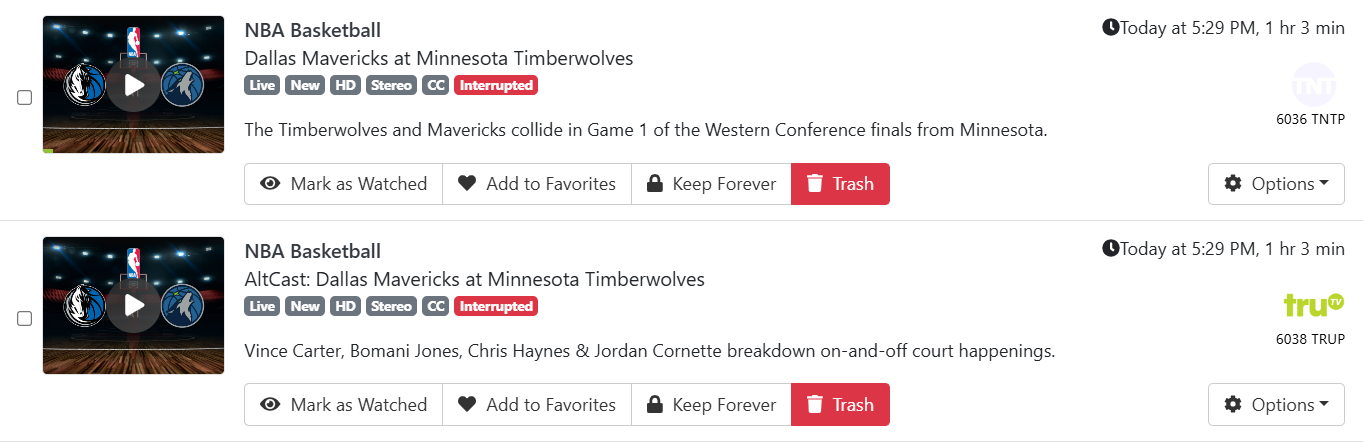This screenshot has width=1363, height=445.
Task: Click the clock icon on AltCast recording
Action: click(1110, 248)
